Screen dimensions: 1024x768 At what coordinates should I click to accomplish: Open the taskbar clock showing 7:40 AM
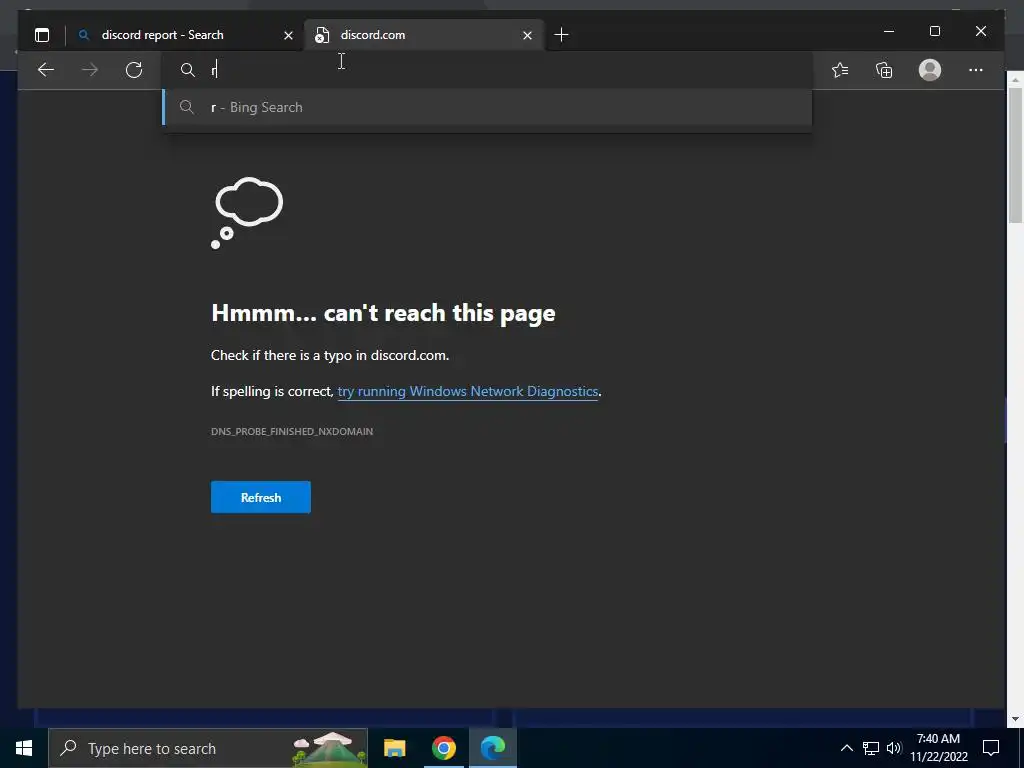tap(938, 748)
